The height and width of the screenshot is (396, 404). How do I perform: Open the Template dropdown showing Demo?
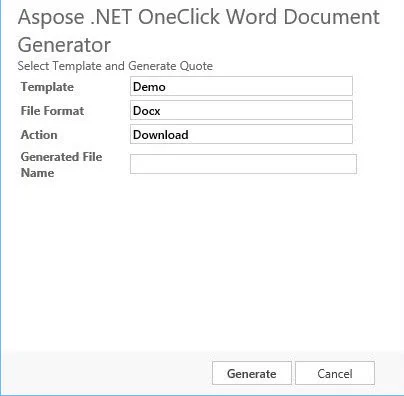click(241, 86)
